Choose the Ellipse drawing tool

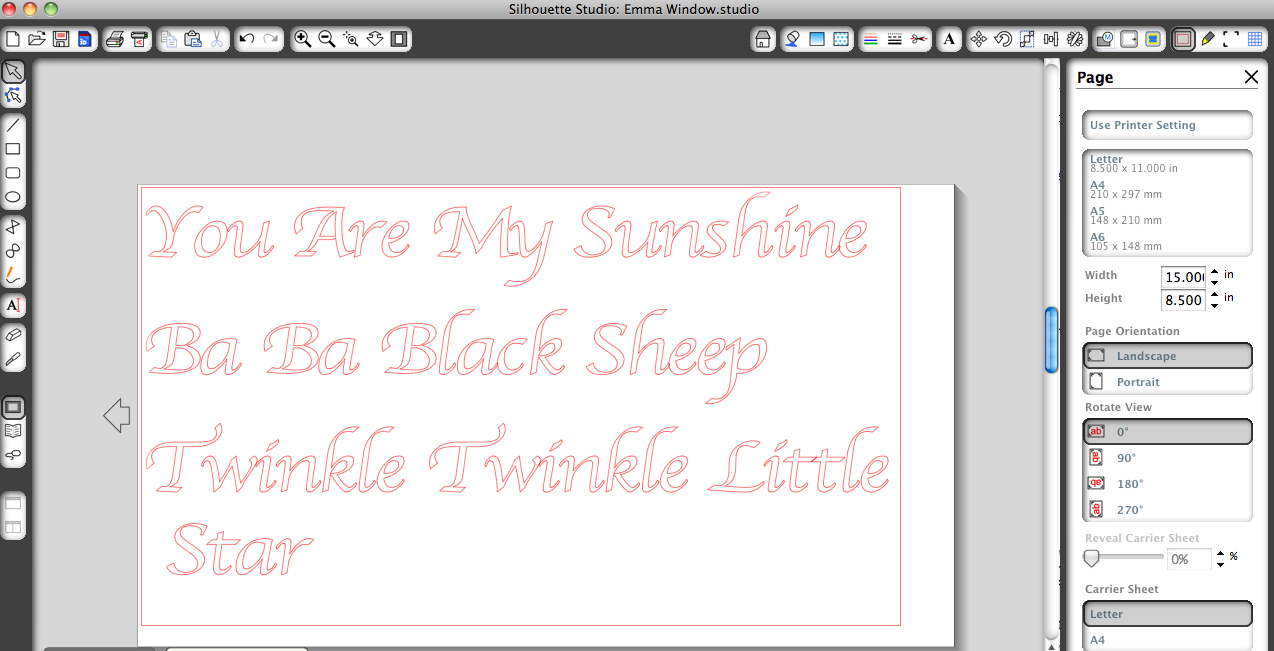13,197
